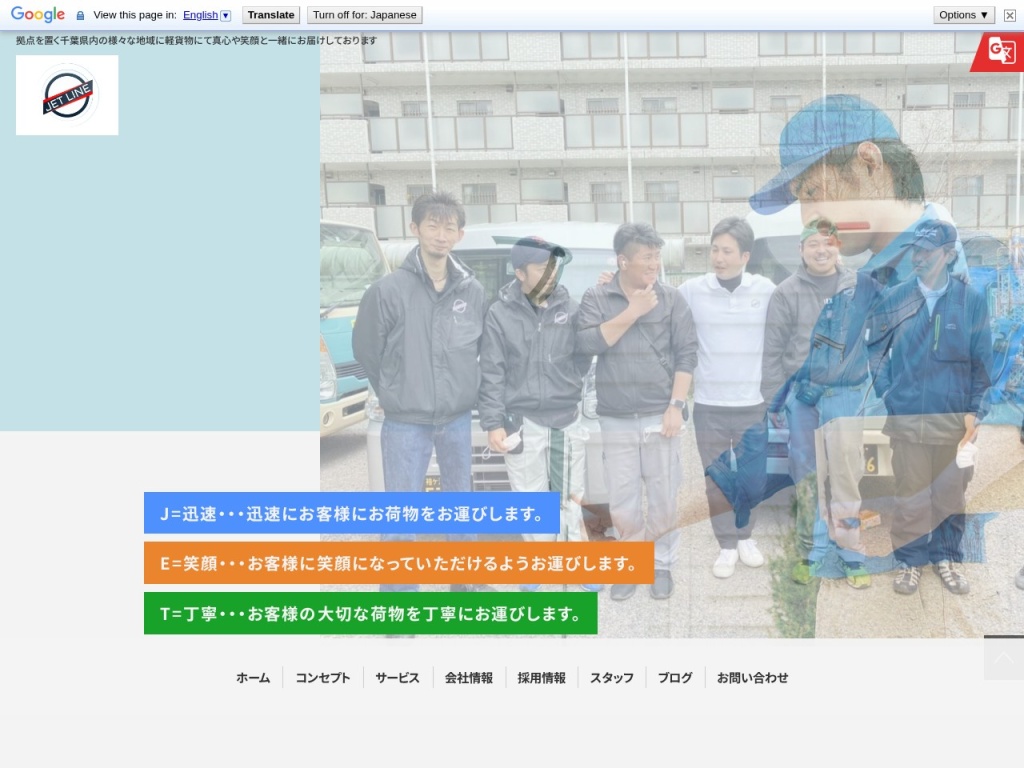Click the JET LINE circular logo
The width and height of the screenshot is (1024, 768).
click(66, 94)
